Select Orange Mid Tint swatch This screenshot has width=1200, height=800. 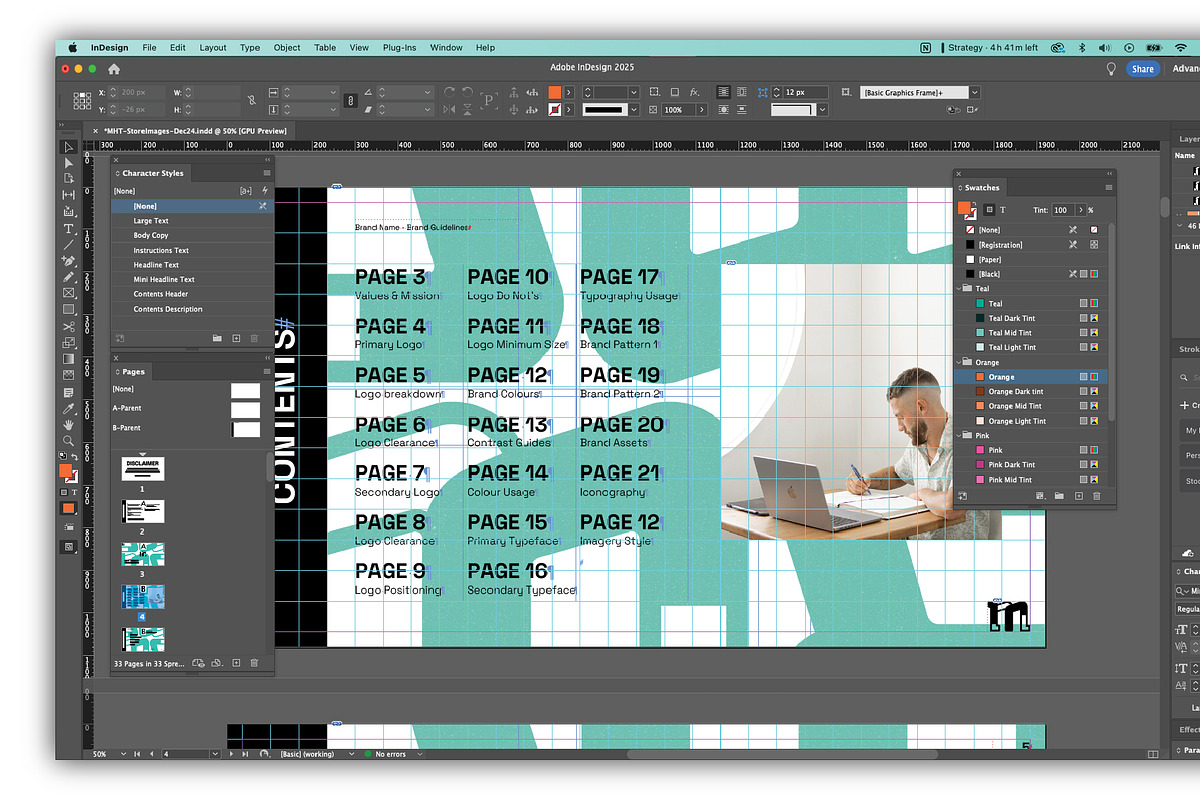(x=1031, y=406)
